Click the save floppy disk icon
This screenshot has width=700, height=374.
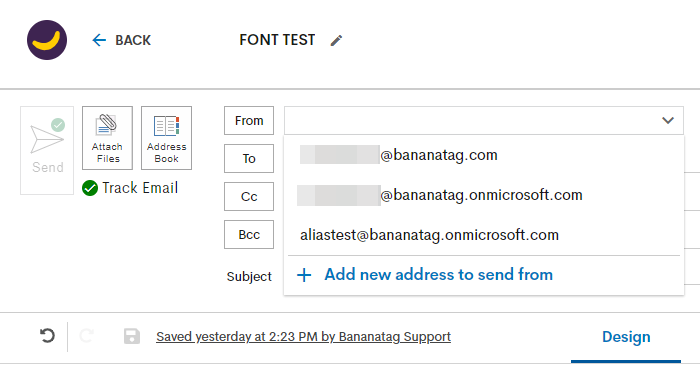click(x=132, y=336)
